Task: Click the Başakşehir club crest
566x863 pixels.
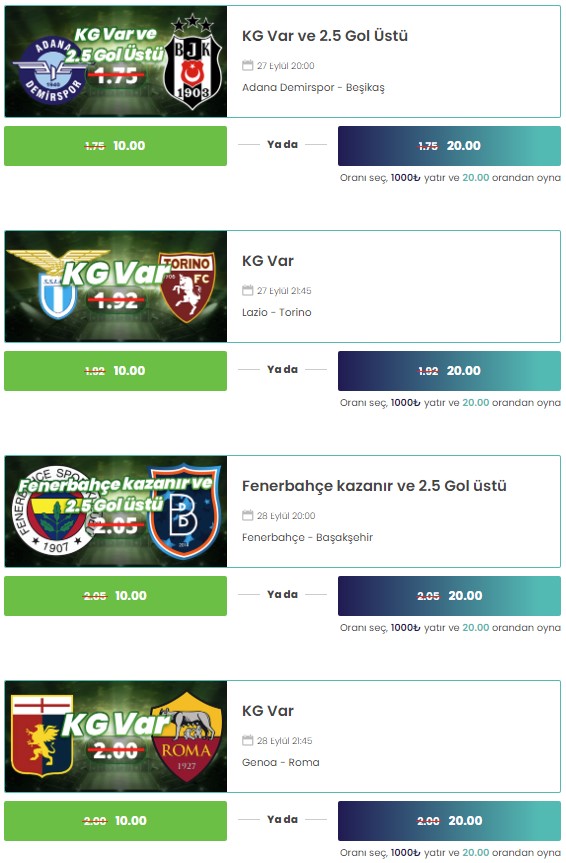Action: point(184,512)
